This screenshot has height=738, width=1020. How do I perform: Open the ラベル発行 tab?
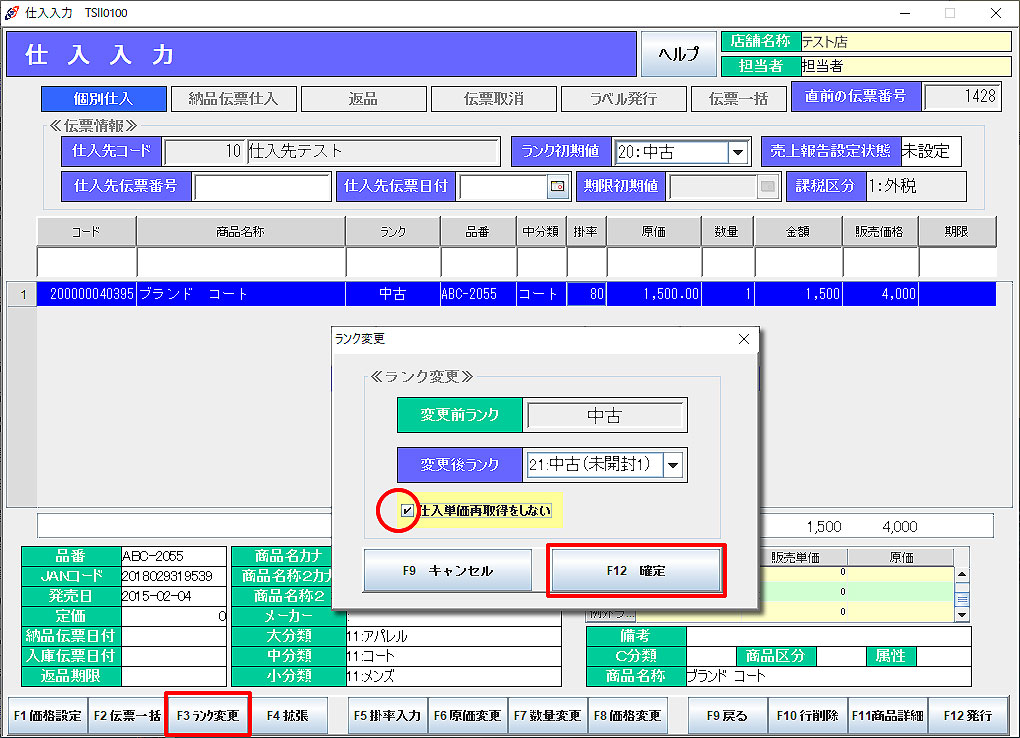click(622, 99)
